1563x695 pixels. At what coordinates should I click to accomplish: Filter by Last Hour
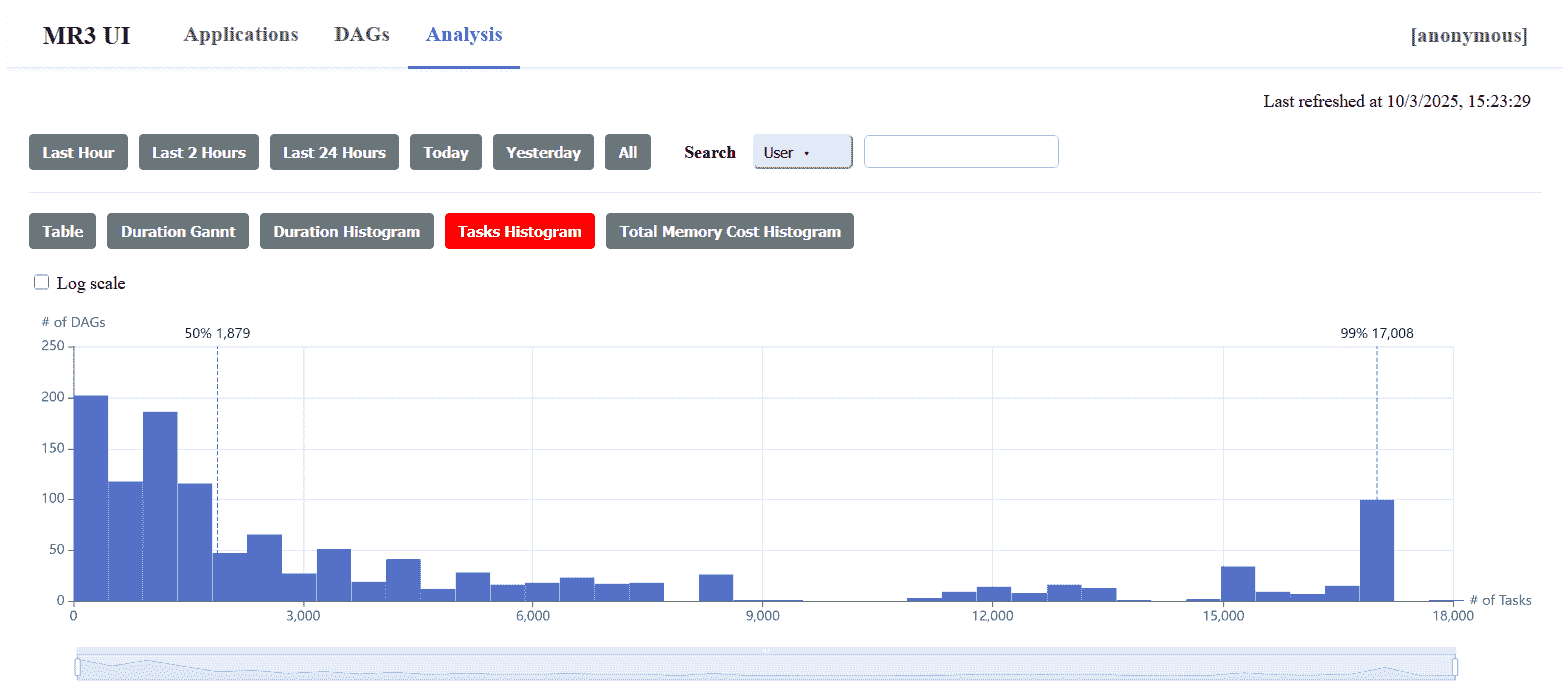pos(78,152)
